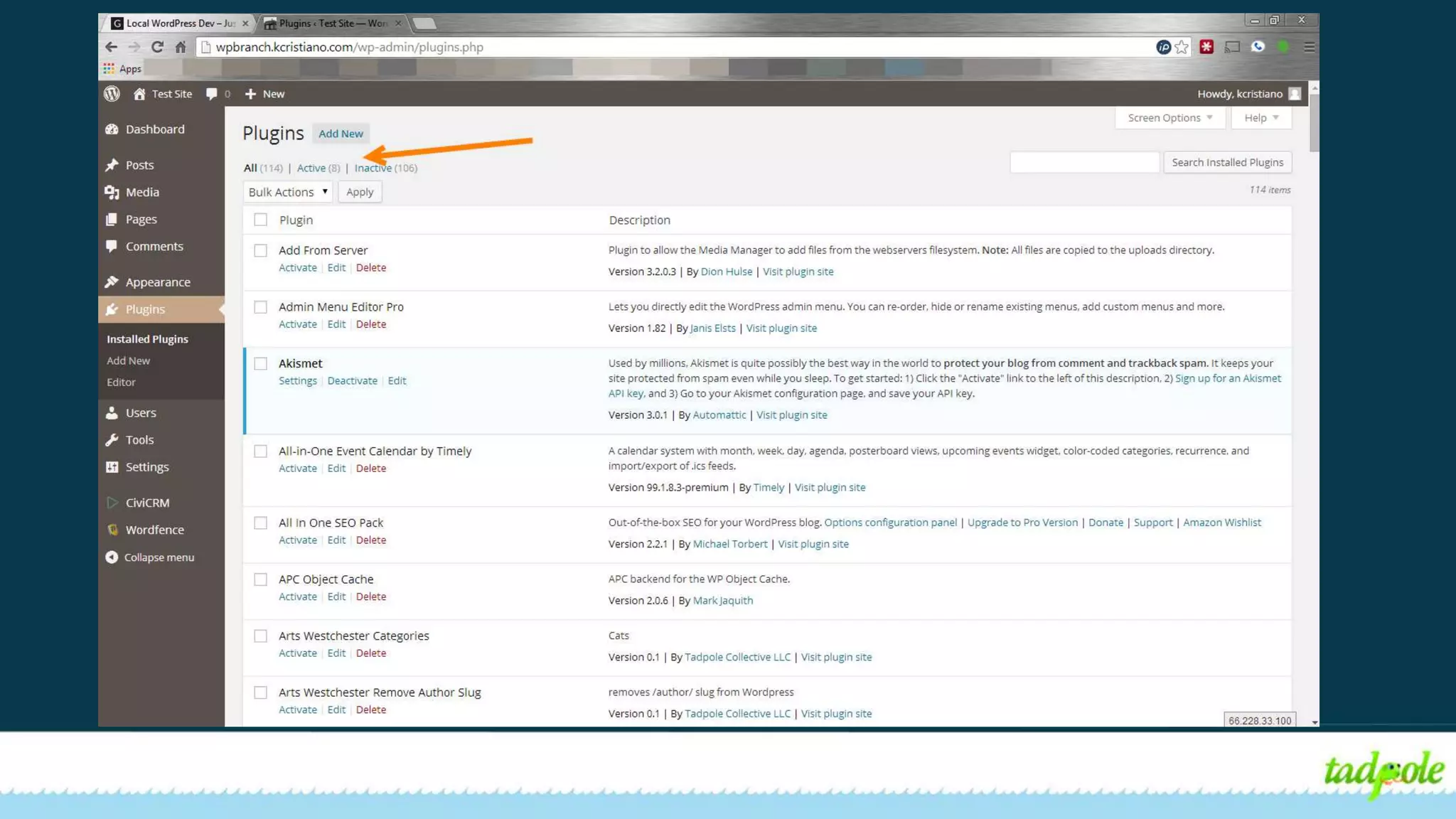Collapse menu using the arrow icon
Viewport: 1456px width, 819px height.
click(x=112, y=557)
